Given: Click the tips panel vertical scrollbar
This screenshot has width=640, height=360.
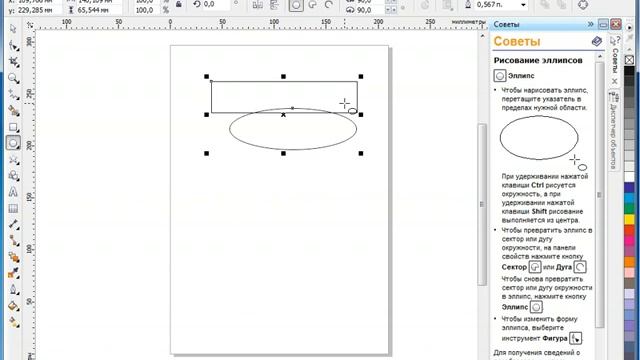Looking at the screenshot, I should tap(599, 195).
